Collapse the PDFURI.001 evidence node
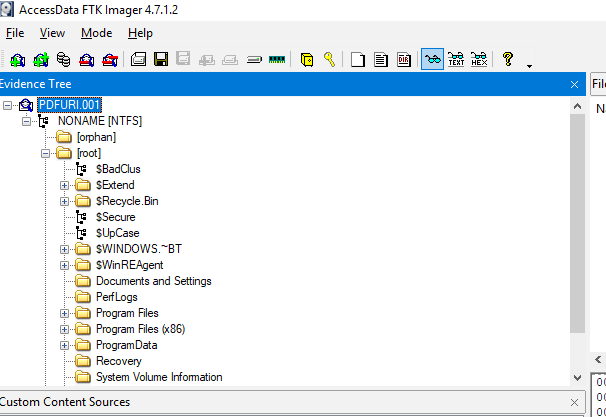This screenshot has height=417, width=606. (x=7, y=105)
